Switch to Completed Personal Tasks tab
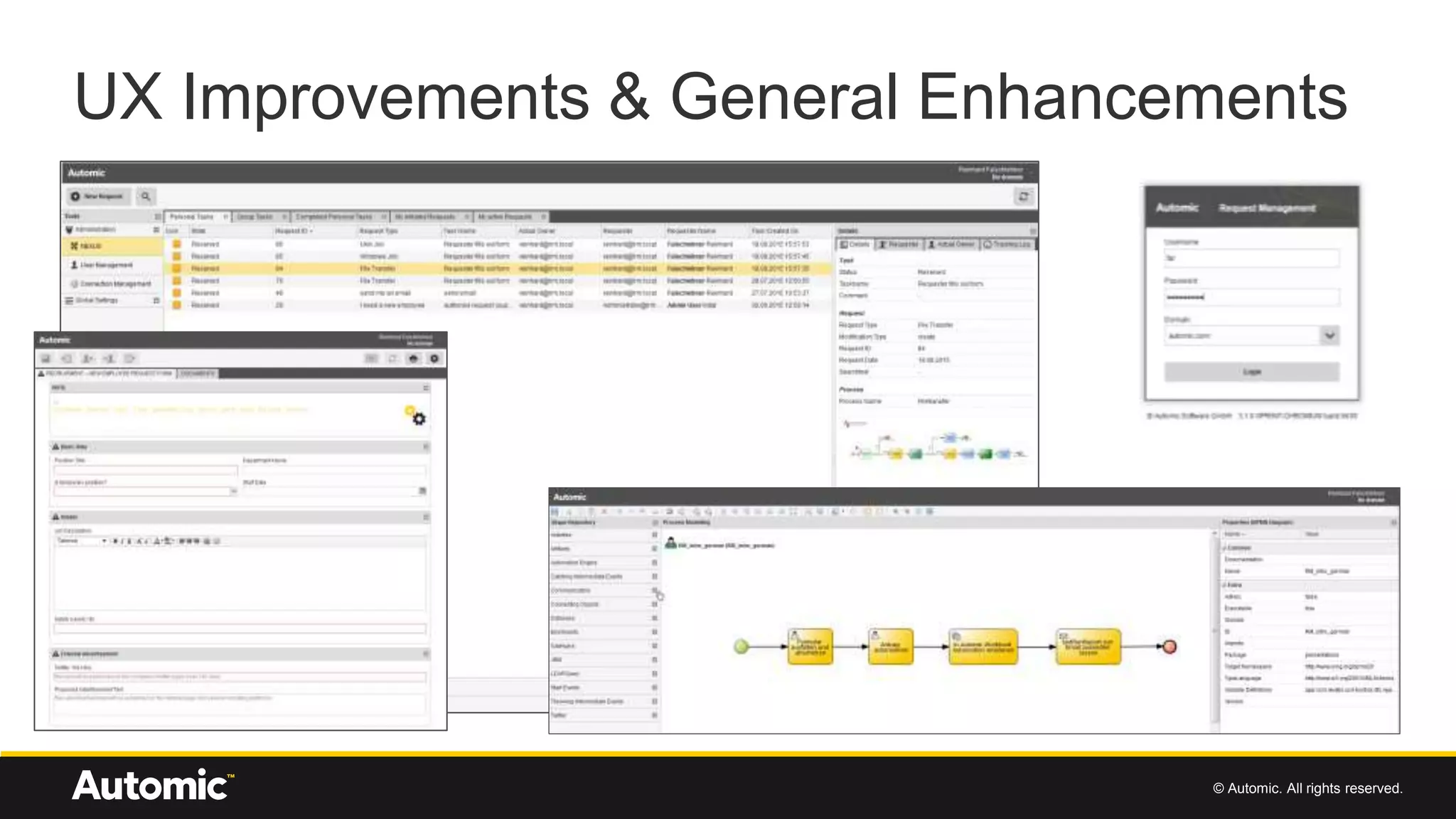 pyautogui.click(x=334, y=217)
